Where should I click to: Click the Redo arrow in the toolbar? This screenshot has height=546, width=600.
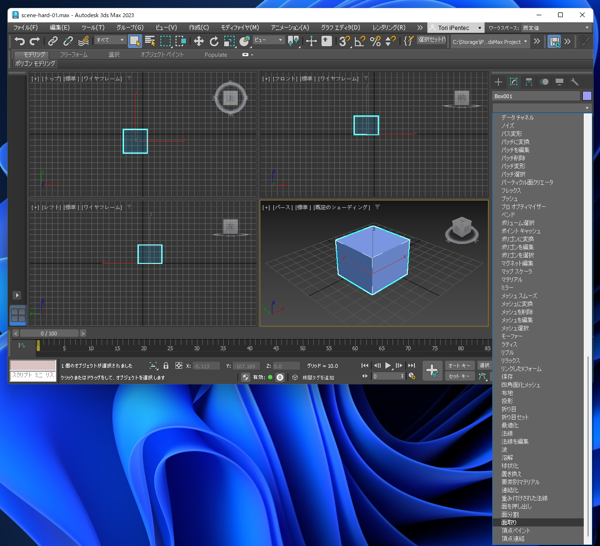coord(35,41)
